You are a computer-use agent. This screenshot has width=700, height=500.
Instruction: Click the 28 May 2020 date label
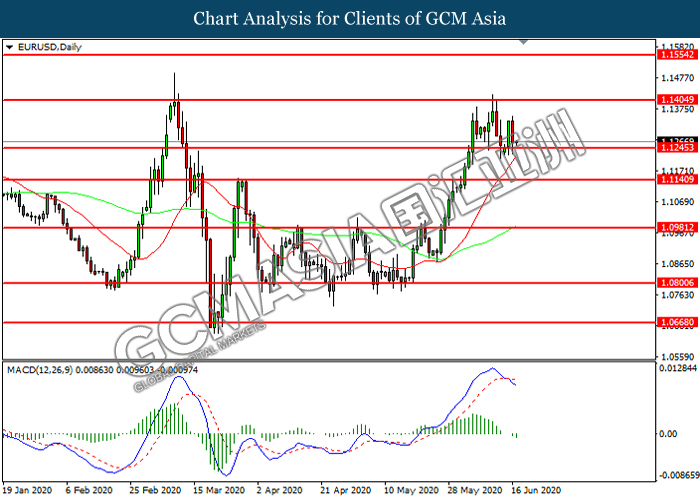[x=475, y=490]
